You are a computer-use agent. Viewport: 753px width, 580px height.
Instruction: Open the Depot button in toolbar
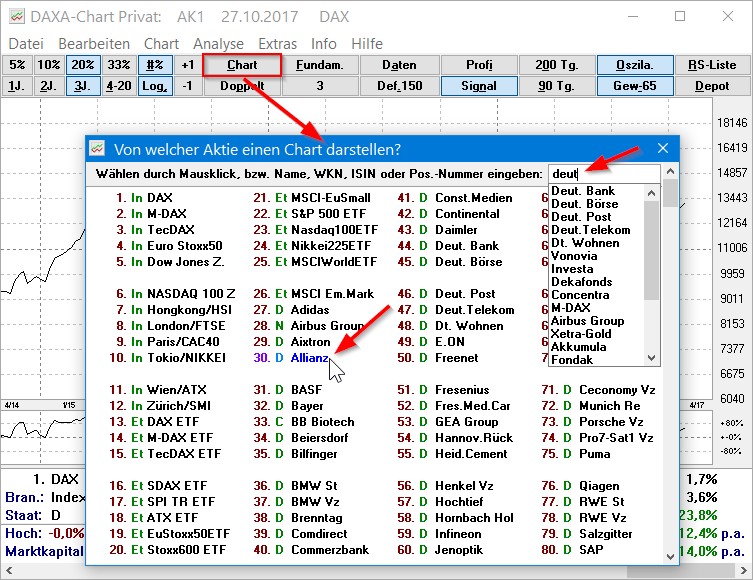click(x=711, y=86)
